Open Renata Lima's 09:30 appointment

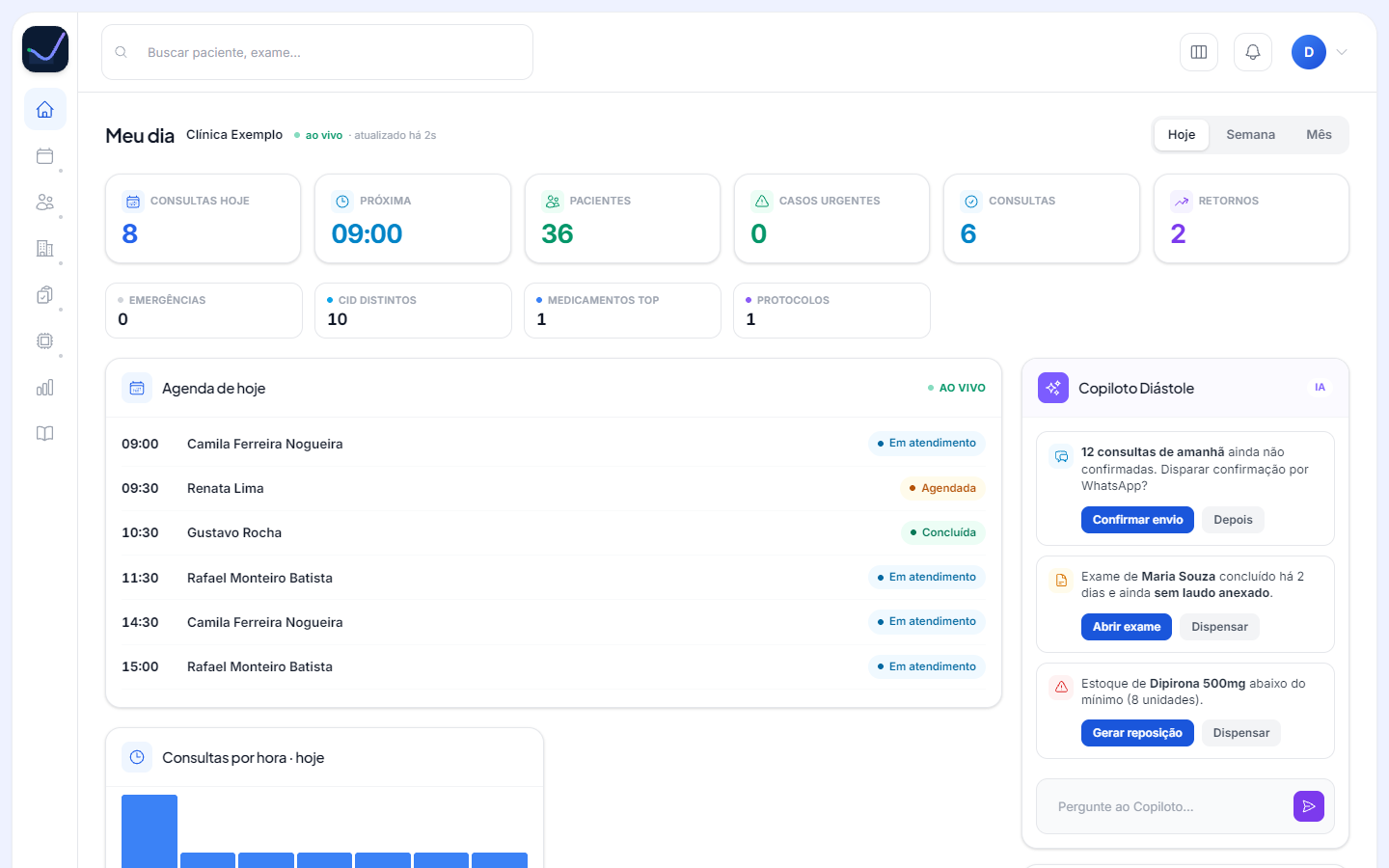pos(553,488)
